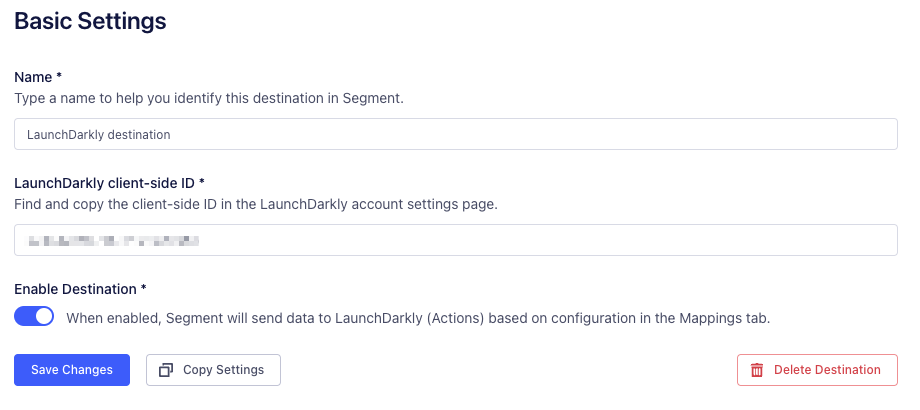This screenshot has height=410, width=920.
Task: Click the Name field label
Action: coord(33,77)
